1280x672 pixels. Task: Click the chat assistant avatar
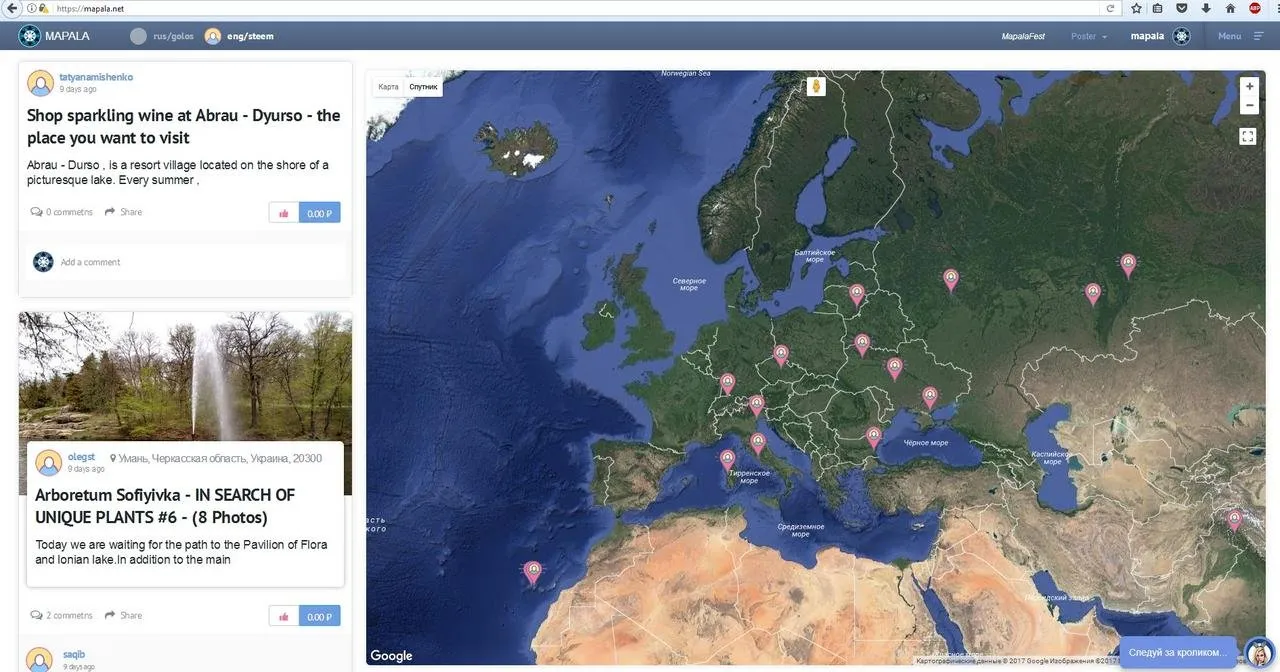click(x=1259, y=652)
